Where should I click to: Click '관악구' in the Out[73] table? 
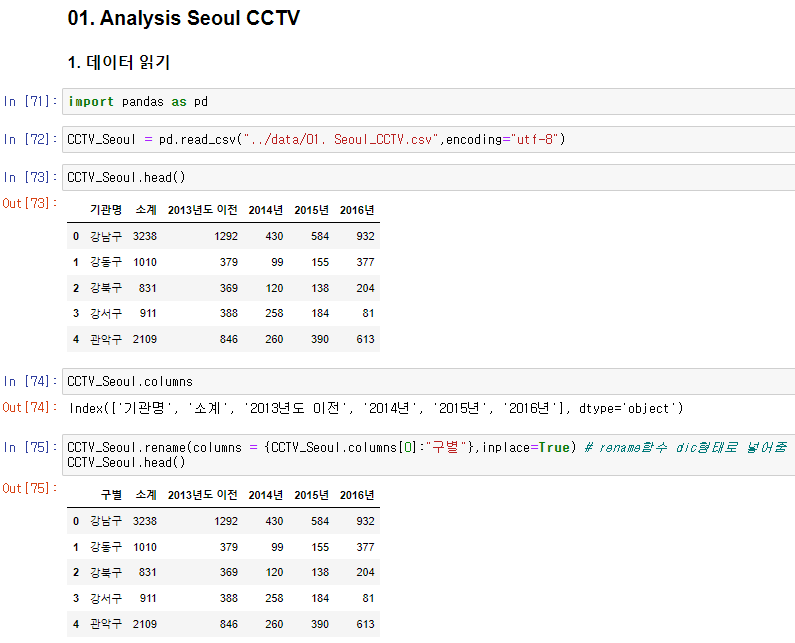coord(106,339)
